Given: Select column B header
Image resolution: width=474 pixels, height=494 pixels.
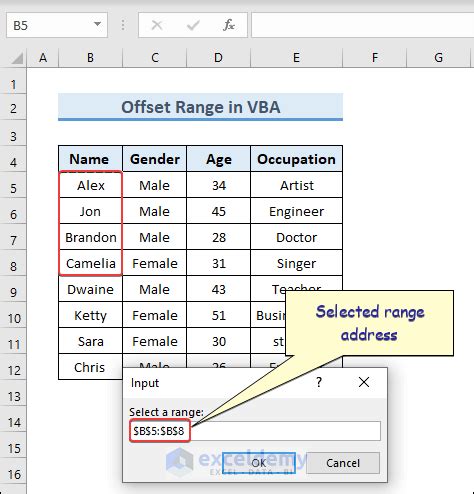Looking at the screenshot, I should pyautogui.click(x=90, y=58).
